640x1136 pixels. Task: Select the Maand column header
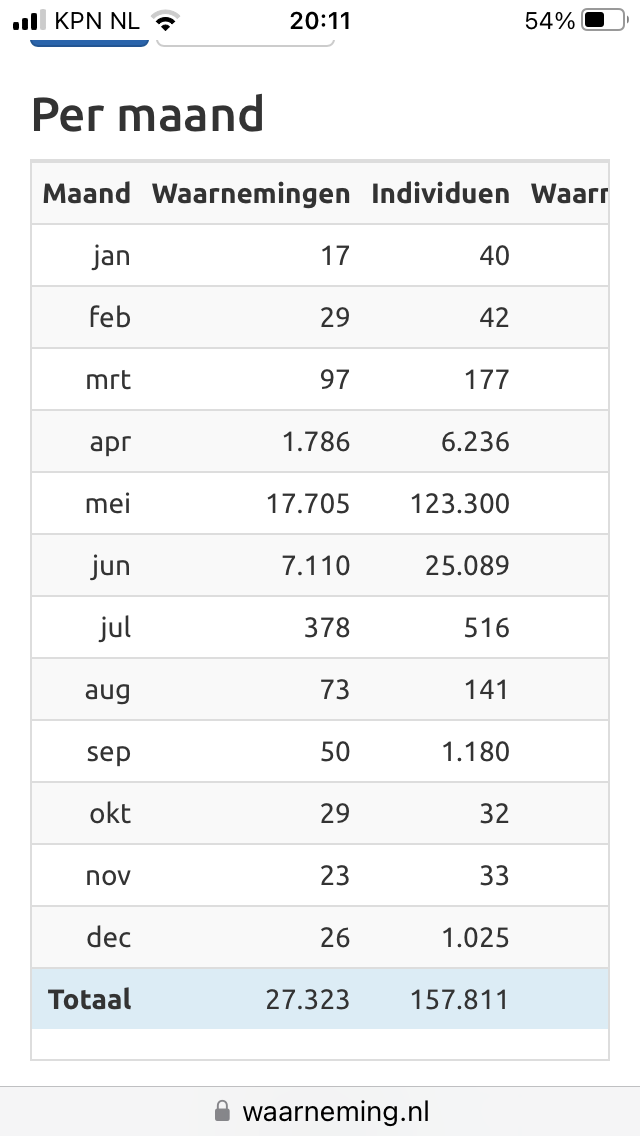point(87,193)
